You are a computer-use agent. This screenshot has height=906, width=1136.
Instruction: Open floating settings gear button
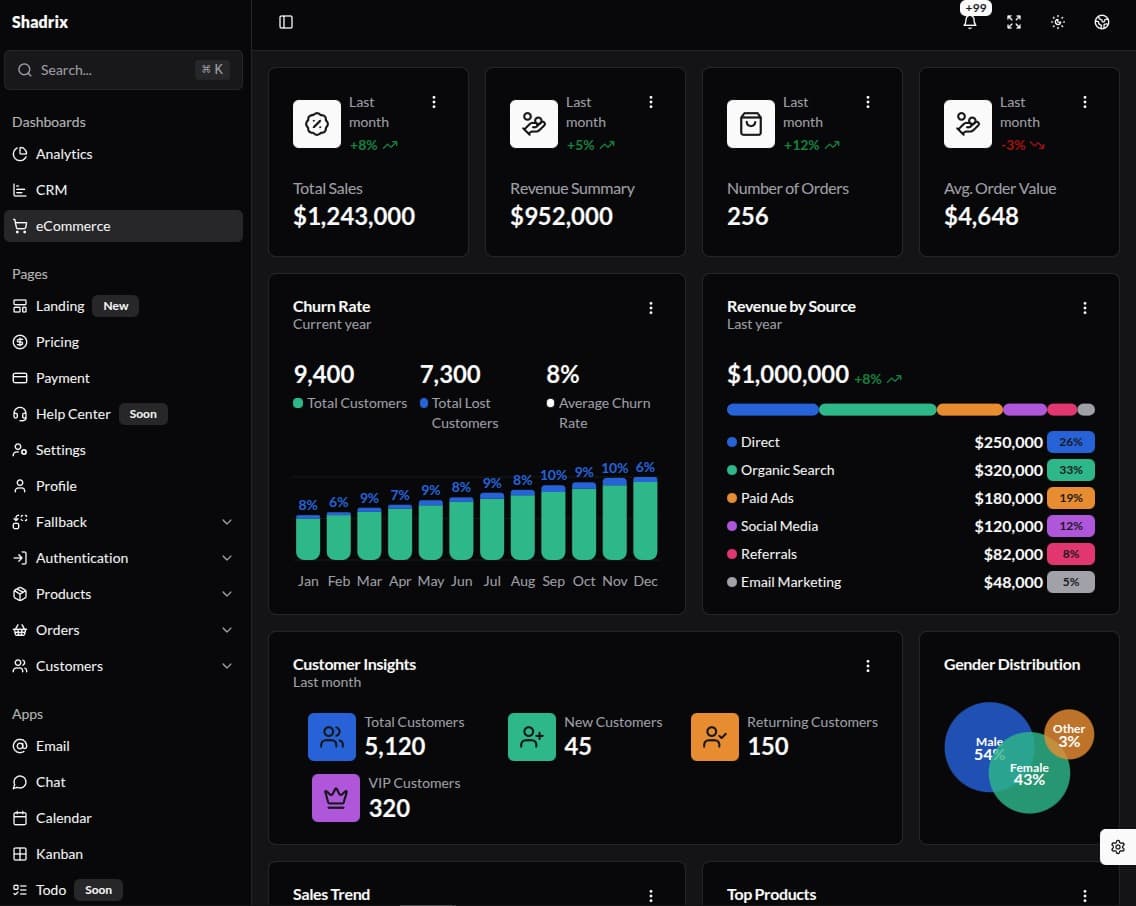(x=1118, y=847)
